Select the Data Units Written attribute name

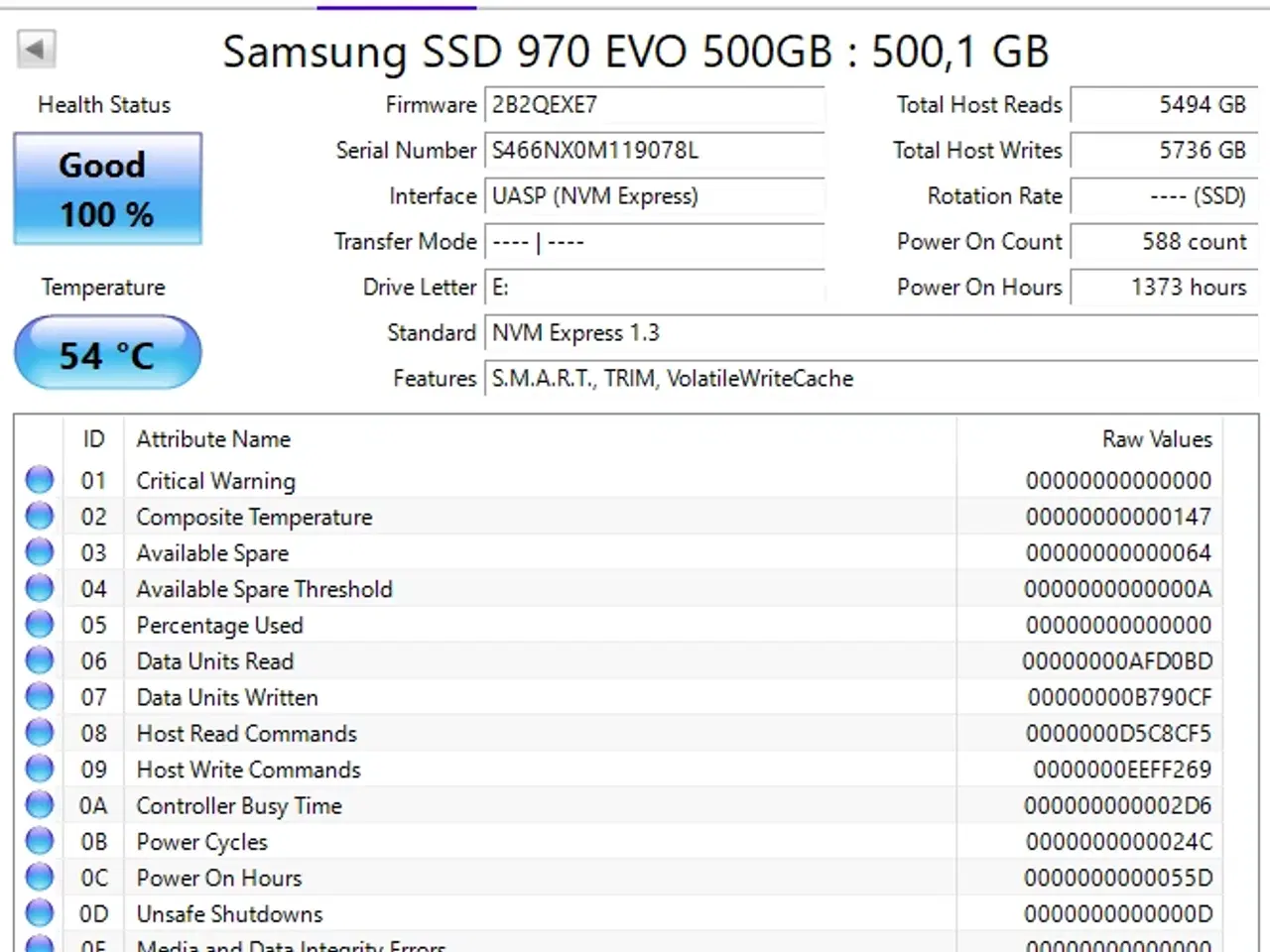[x=227, y=697]
